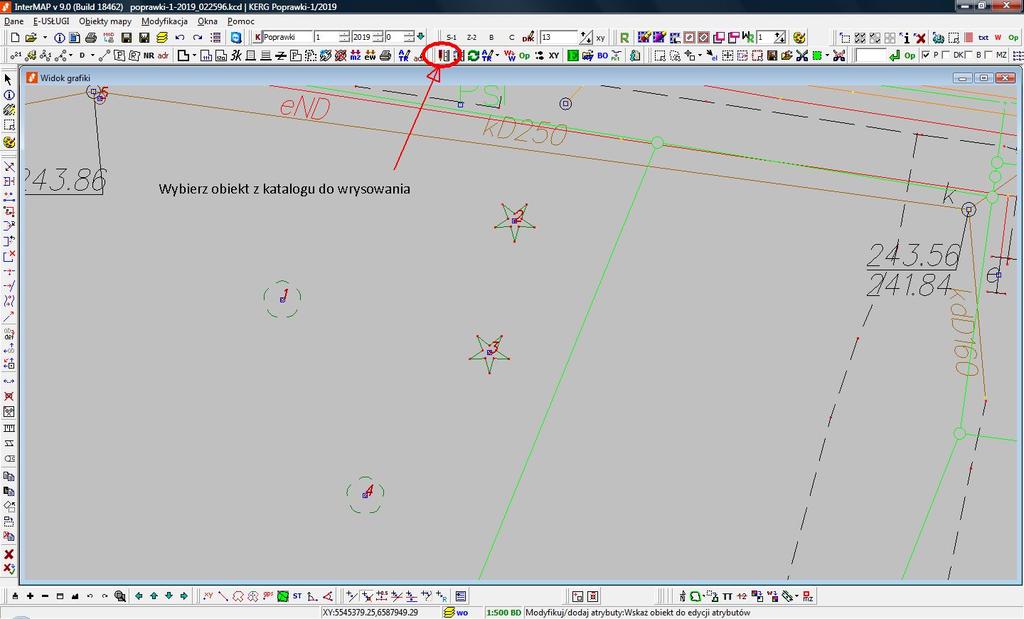
Task: Click the wo layers status indicator
Action: click(456, 612)
